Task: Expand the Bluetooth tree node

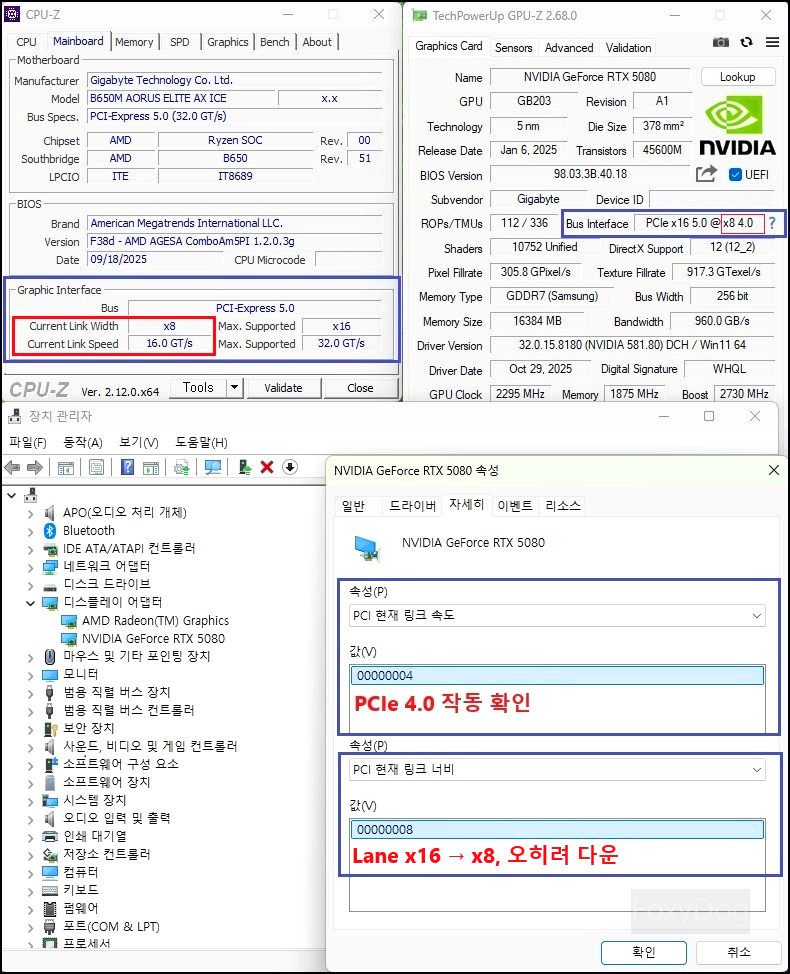Action: tap(30, 532)
